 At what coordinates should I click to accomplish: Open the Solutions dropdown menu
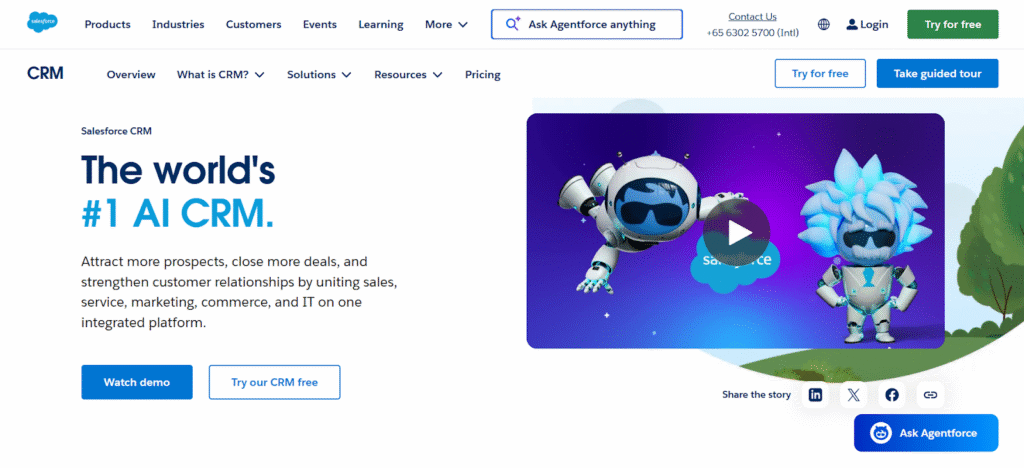pos(319,74)
